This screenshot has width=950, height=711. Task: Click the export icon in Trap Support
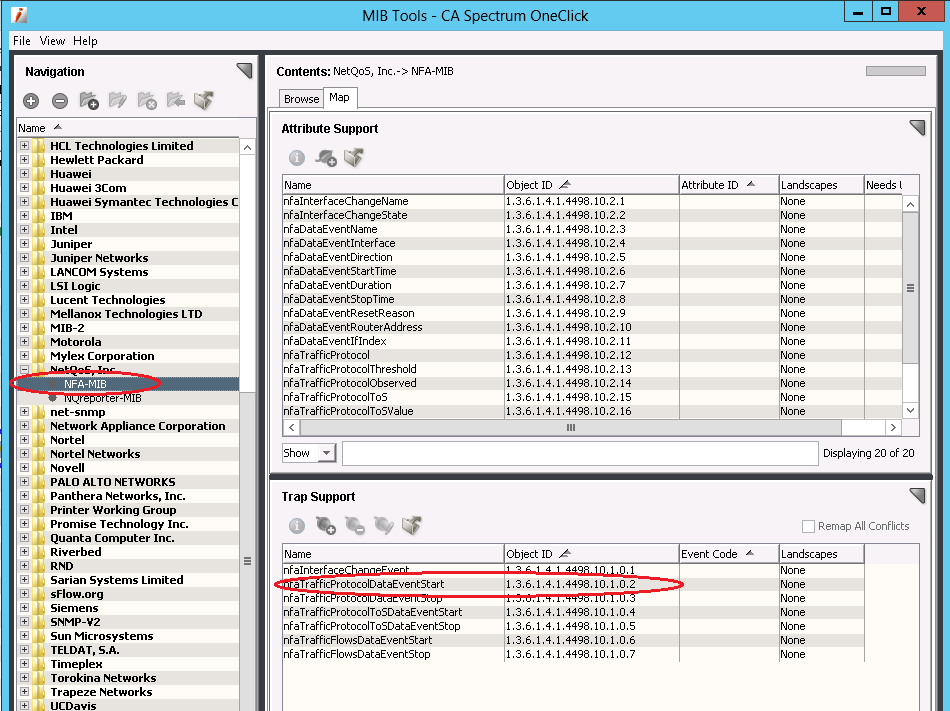[x=412, y=526]
